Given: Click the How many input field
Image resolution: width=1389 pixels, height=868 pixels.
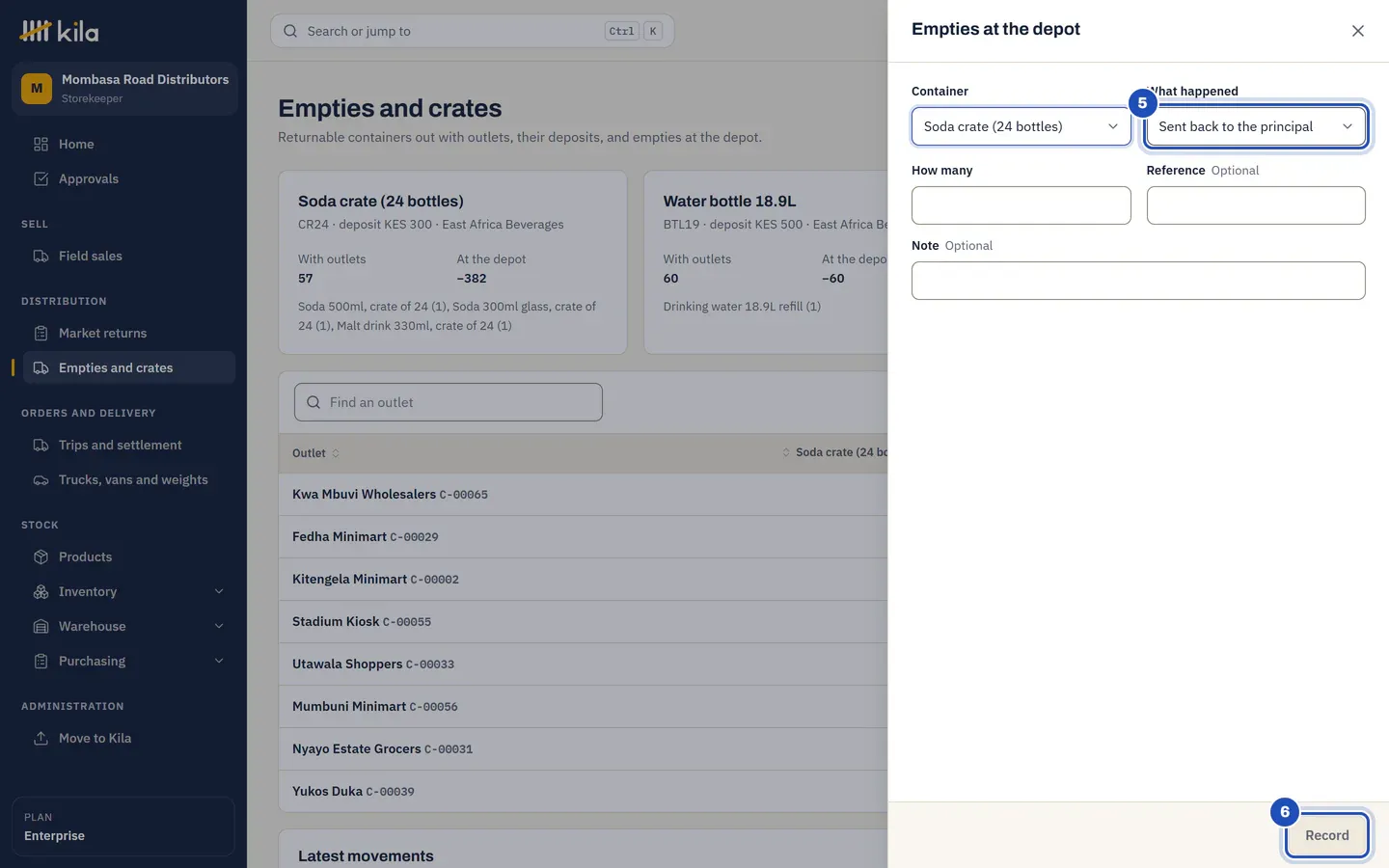Looking at the screenshot, I should pos(1021,205).
